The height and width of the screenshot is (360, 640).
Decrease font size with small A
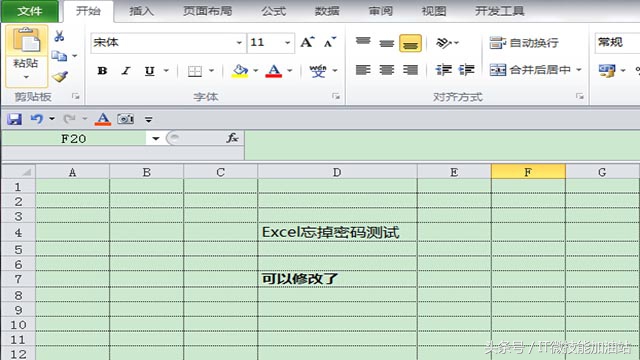[x=329, y=42]
